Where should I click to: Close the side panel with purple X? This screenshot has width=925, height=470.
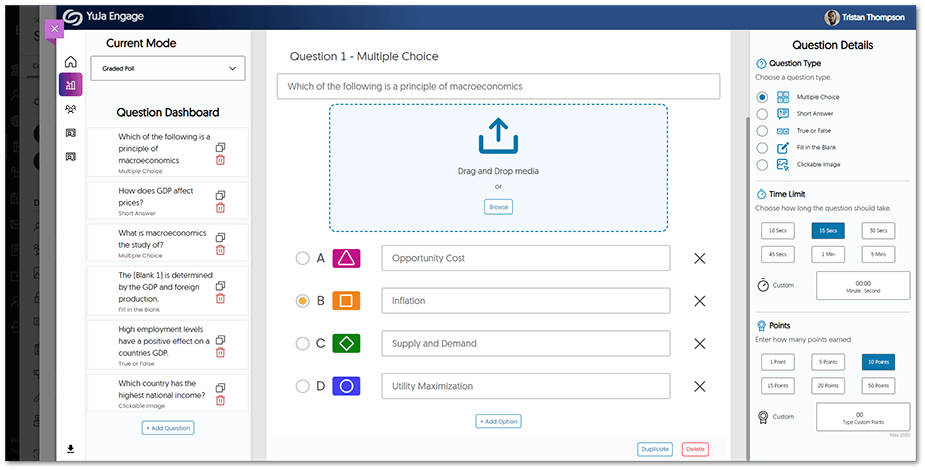coord(54,28)
